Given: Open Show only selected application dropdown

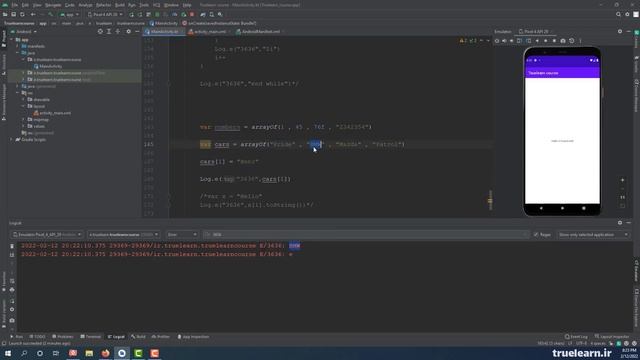Looking at the screenshot, I should [593, 235].
